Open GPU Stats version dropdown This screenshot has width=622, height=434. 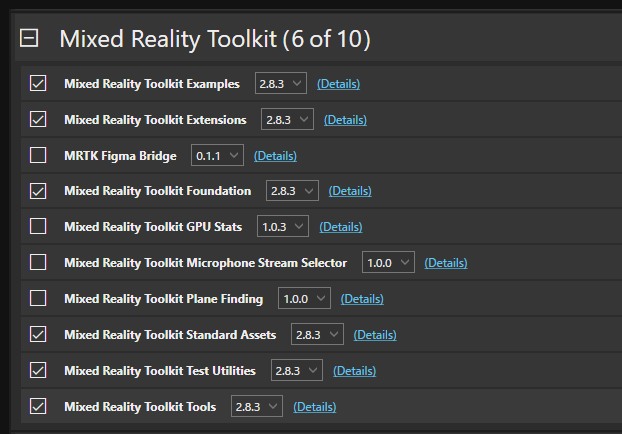click(283, 227)
